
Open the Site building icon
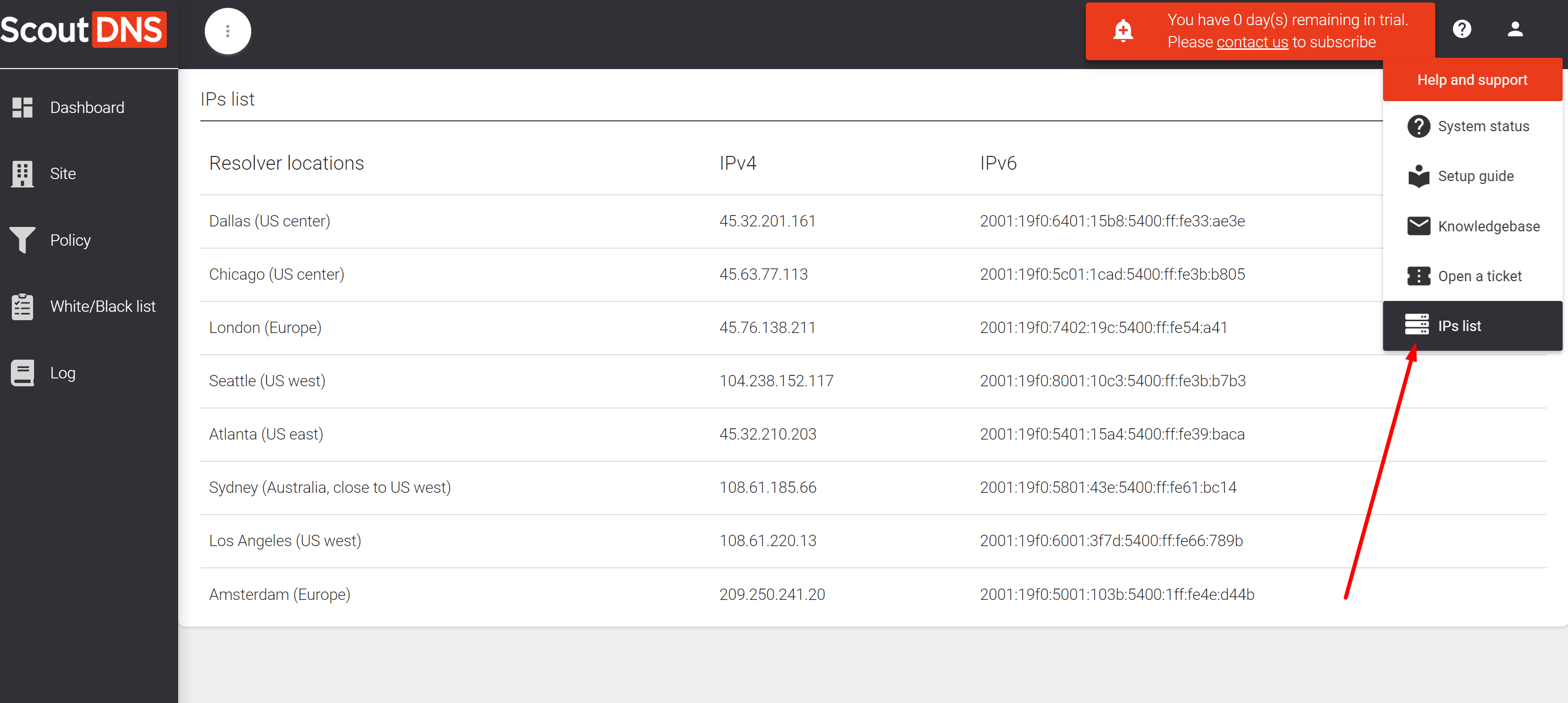(x=23, y=174)
